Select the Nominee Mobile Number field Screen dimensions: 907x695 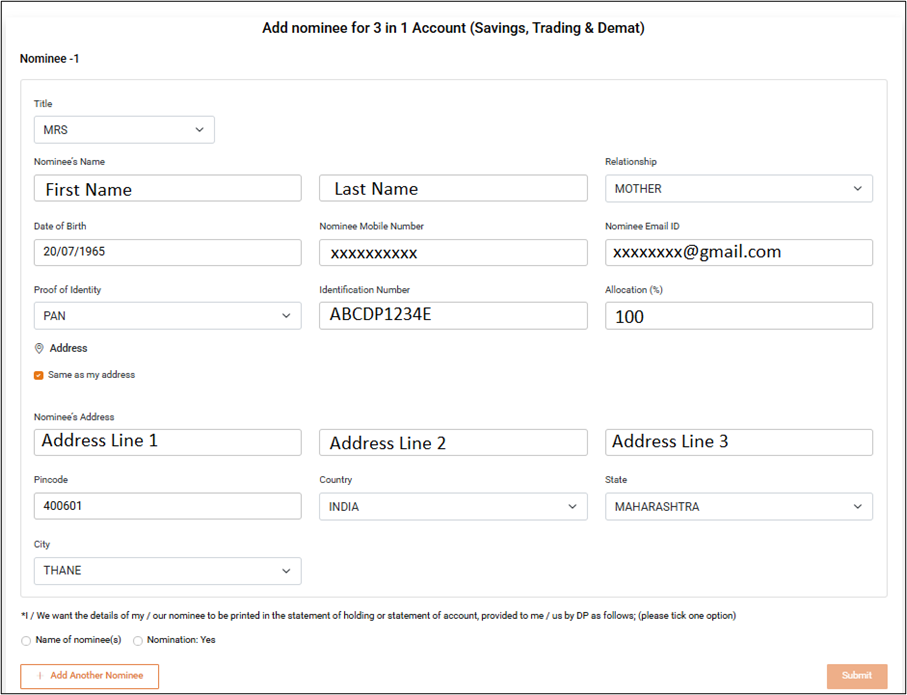click(453, 253)
